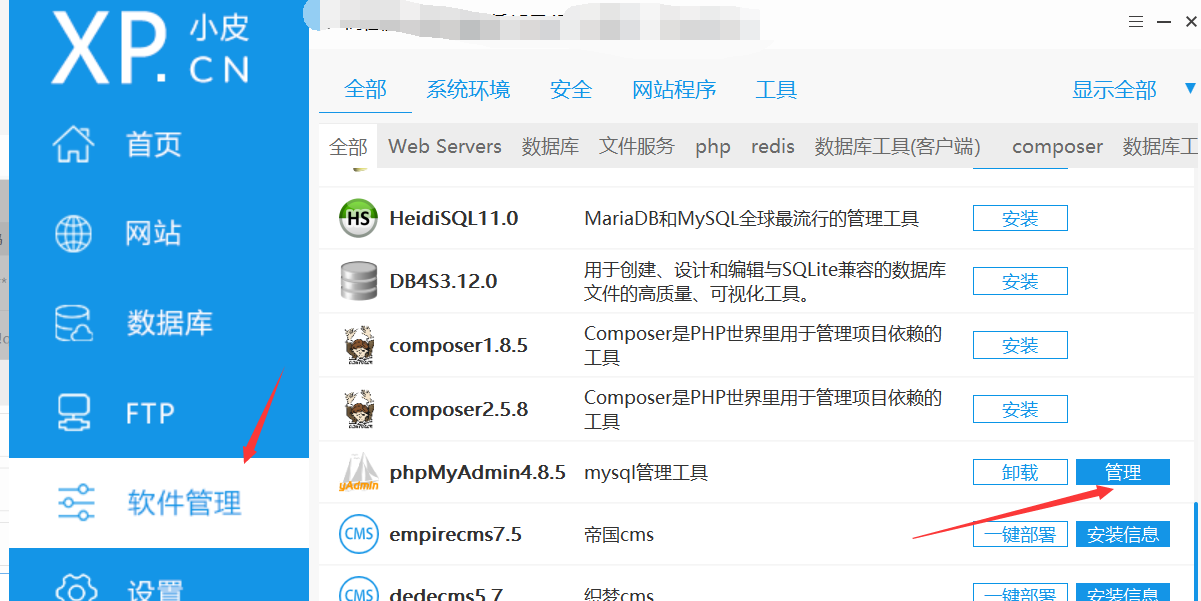Install composer2.5.8 with 安装 button
The image size is (1201, 601).
click(x=1020, y=409)
